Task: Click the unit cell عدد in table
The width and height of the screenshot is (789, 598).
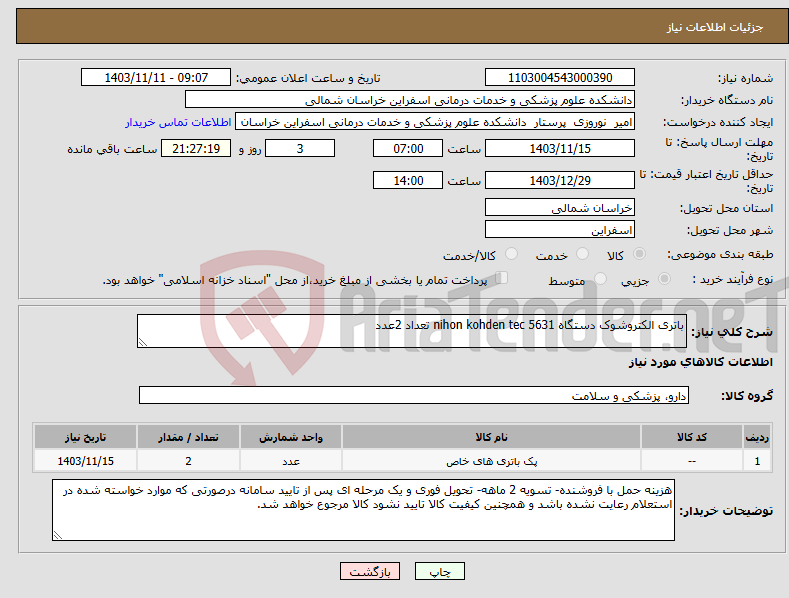Action: [291, 461]
